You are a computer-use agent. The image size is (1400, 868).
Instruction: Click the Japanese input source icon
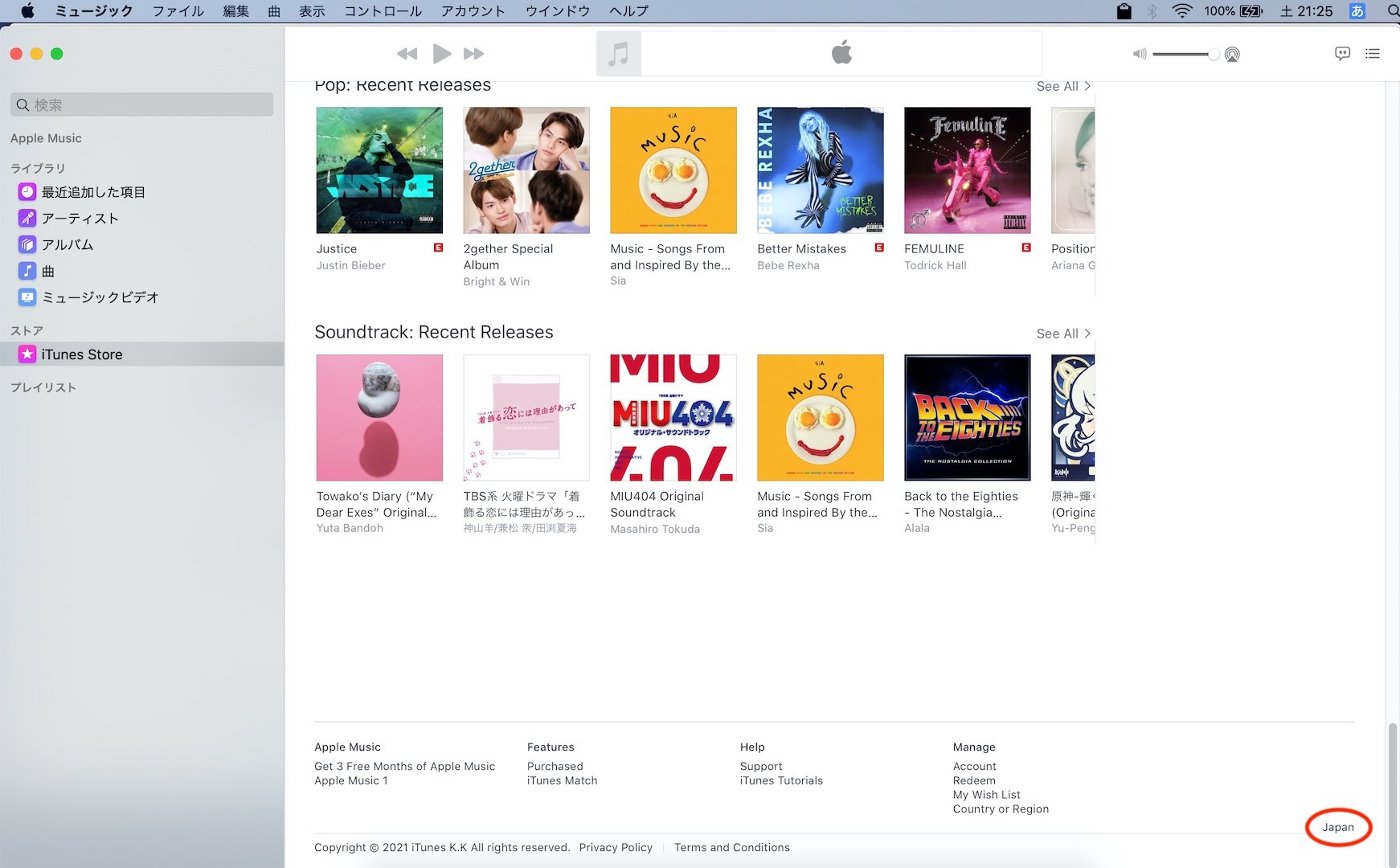point(1357,11)
